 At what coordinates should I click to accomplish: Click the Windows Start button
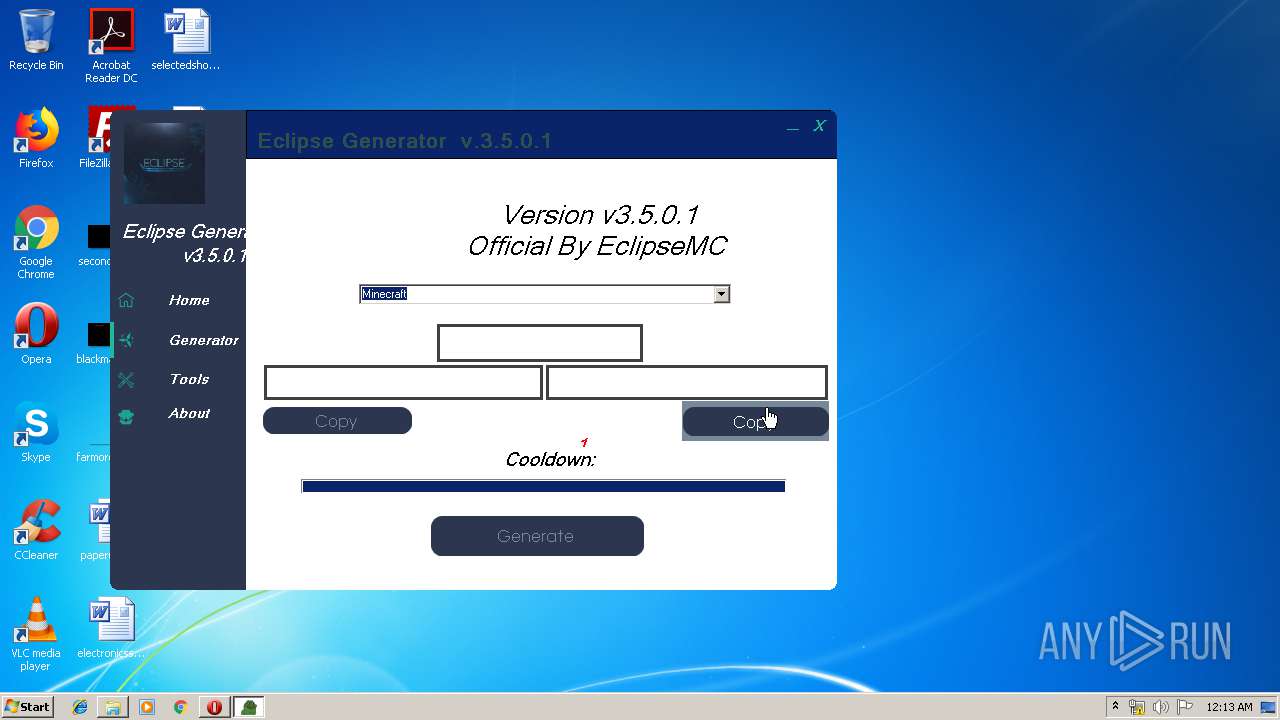28,707
